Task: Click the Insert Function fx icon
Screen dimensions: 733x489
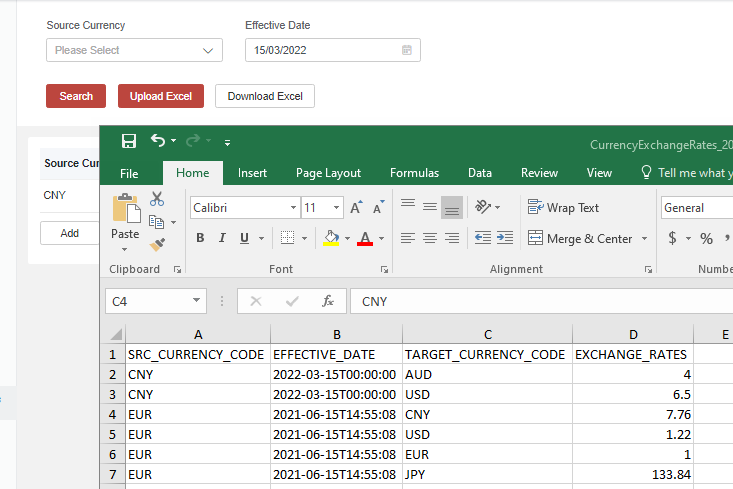Action: (x=328, y=301)
